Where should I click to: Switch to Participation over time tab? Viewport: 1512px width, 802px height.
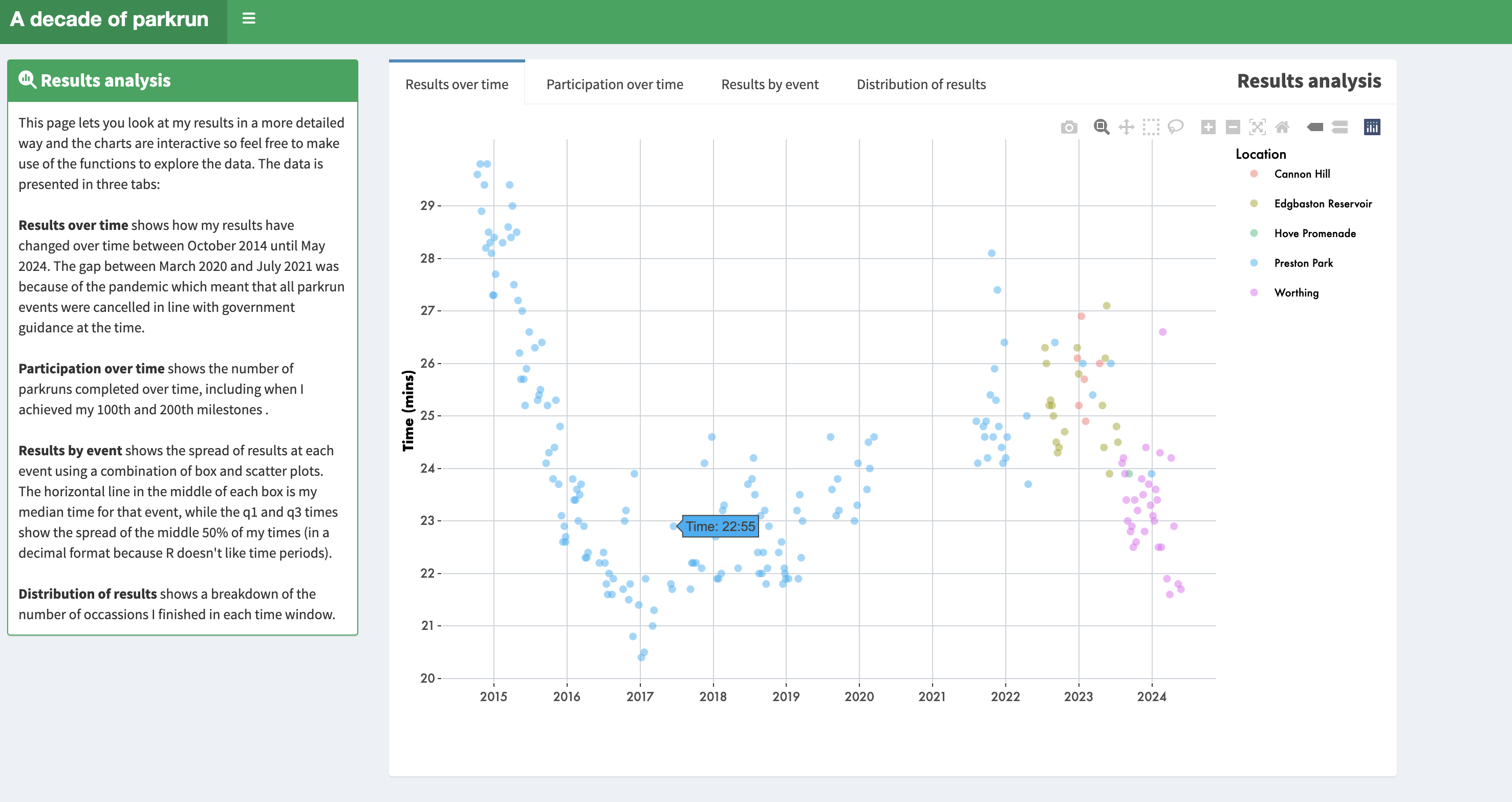(614, 84)
